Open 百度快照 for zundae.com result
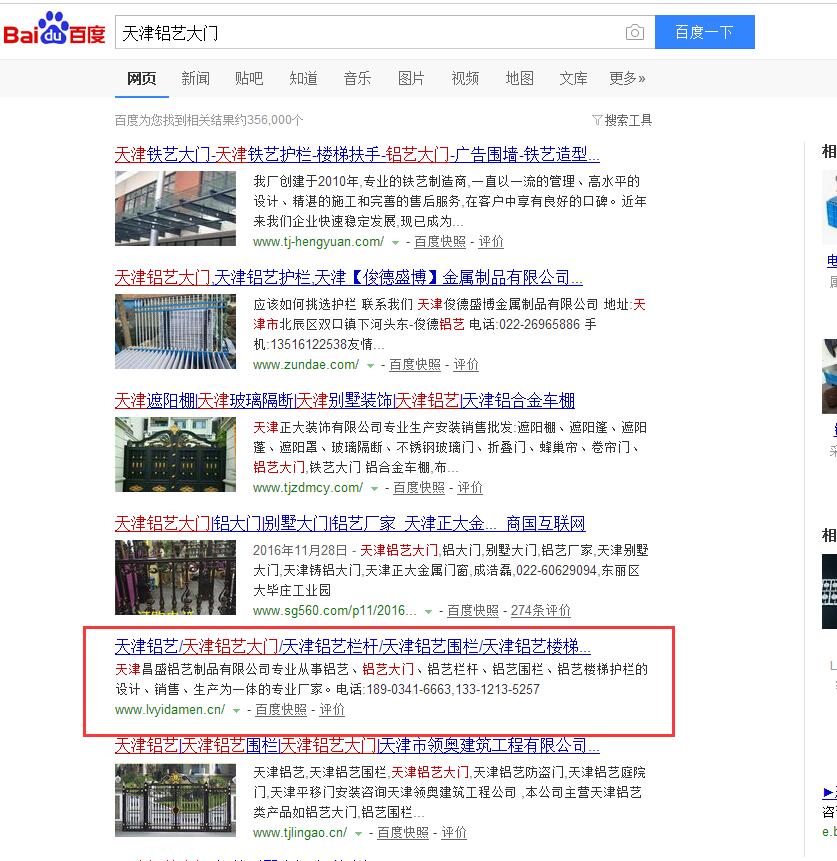 415,365
